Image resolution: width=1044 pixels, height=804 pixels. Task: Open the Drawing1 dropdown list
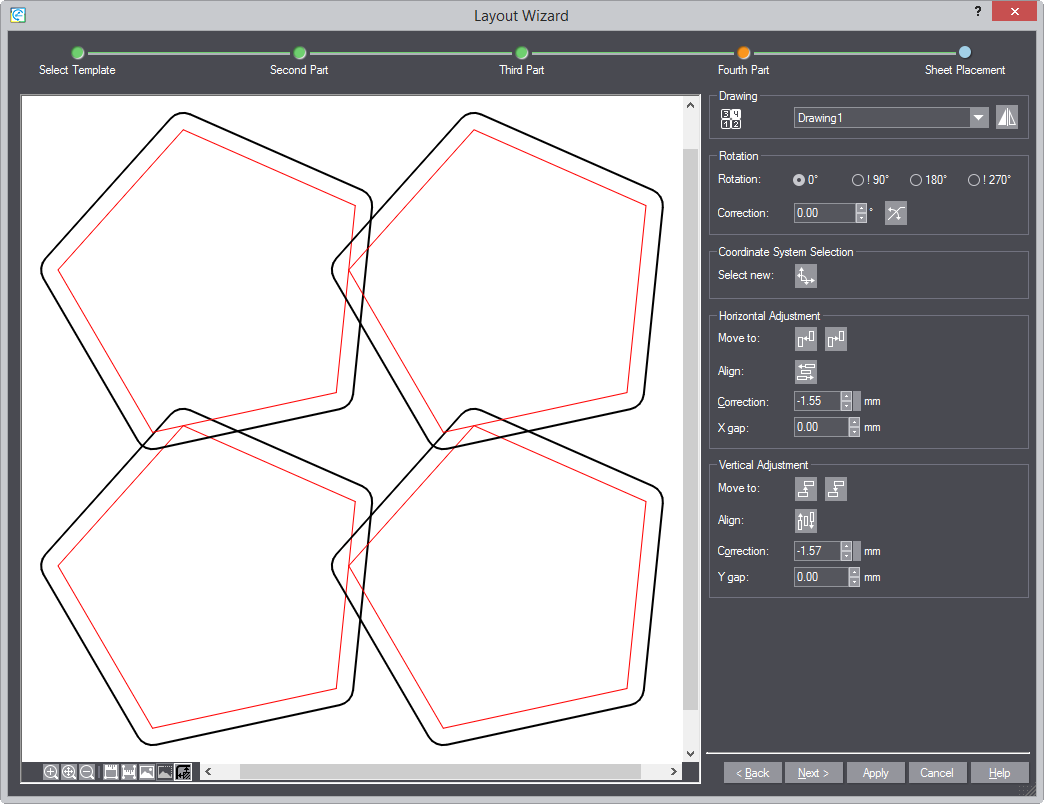click(x=978, y=118)
